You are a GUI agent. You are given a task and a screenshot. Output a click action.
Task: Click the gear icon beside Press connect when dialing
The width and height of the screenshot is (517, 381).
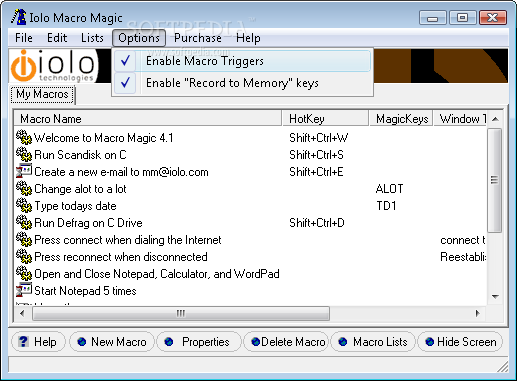coord(24,239)
